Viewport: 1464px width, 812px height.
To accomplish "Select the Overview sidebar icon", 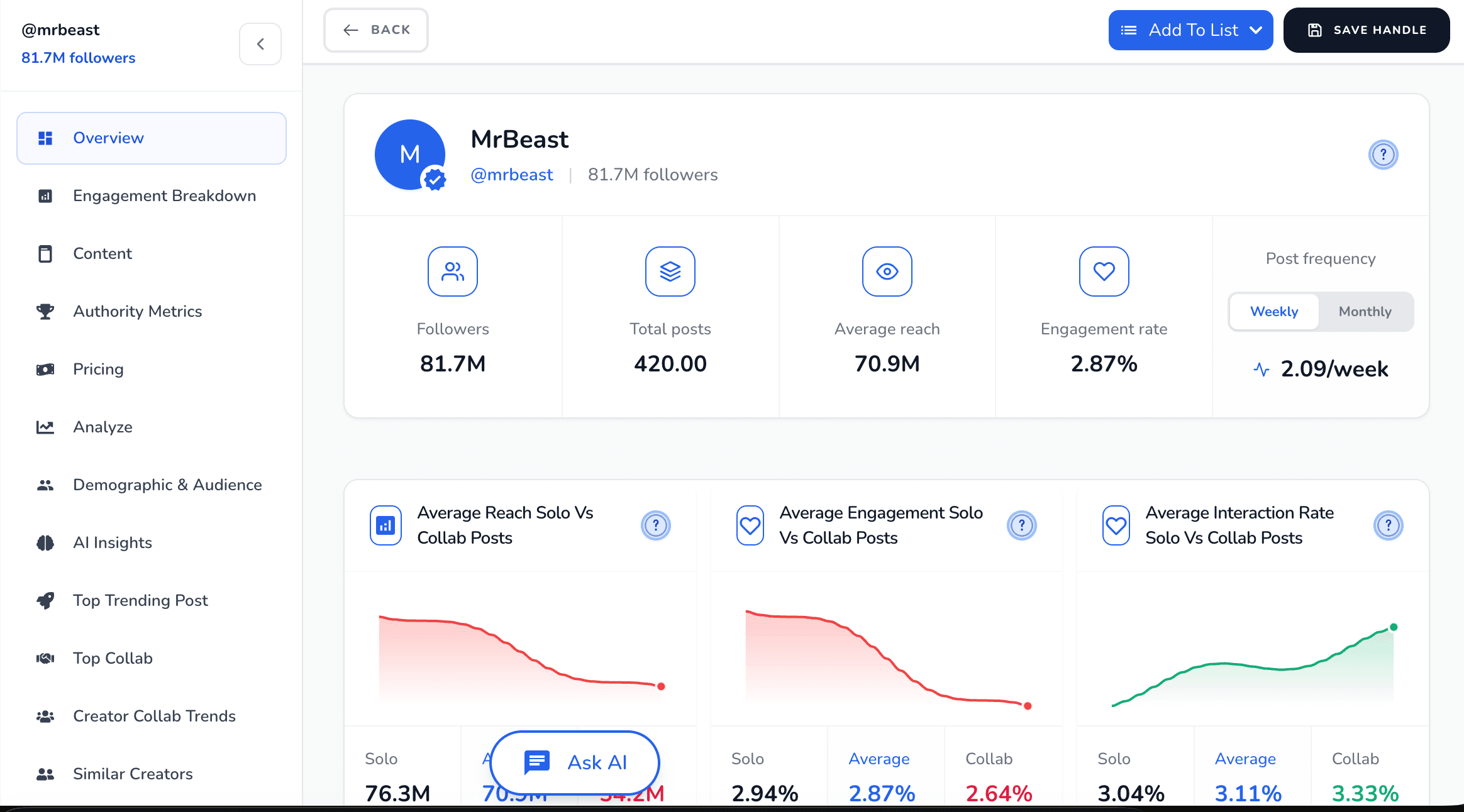I will click(x=45, y=138).
